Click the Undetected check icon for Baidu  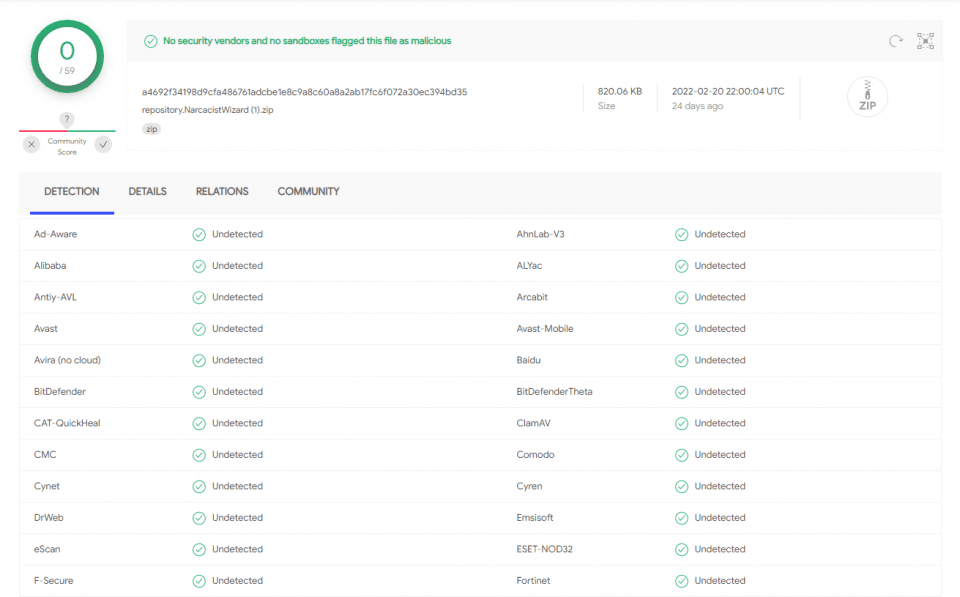[x=681, y=361]
